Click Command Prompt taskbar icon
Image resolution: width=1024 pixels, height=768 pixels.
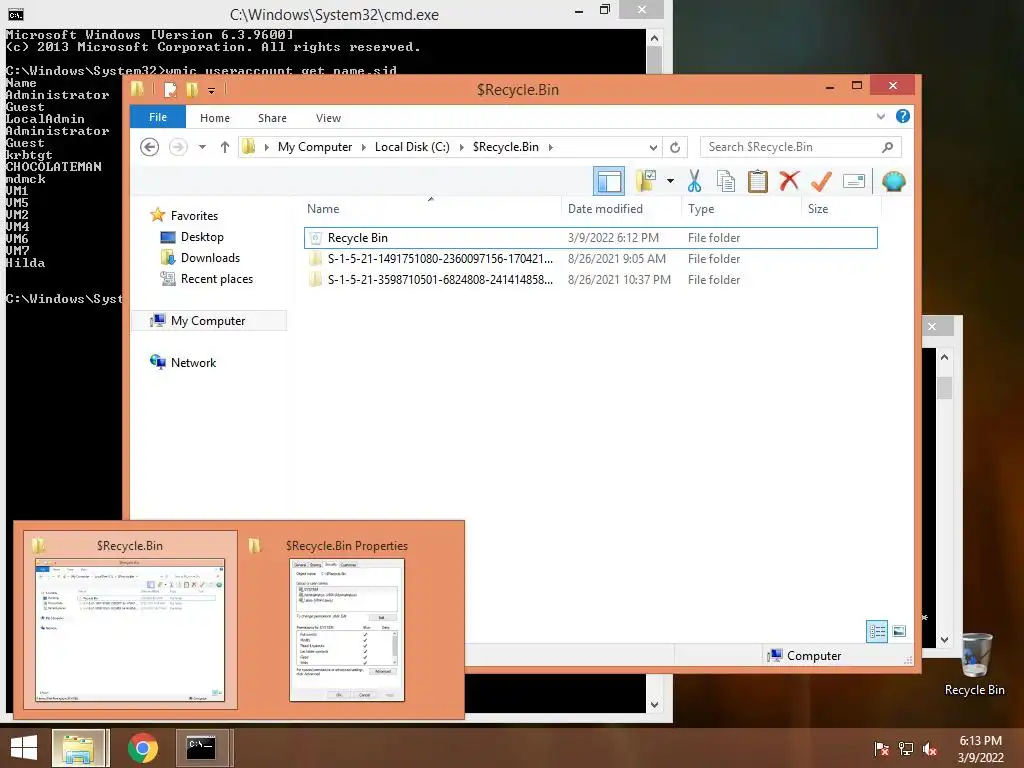(202, 748)
